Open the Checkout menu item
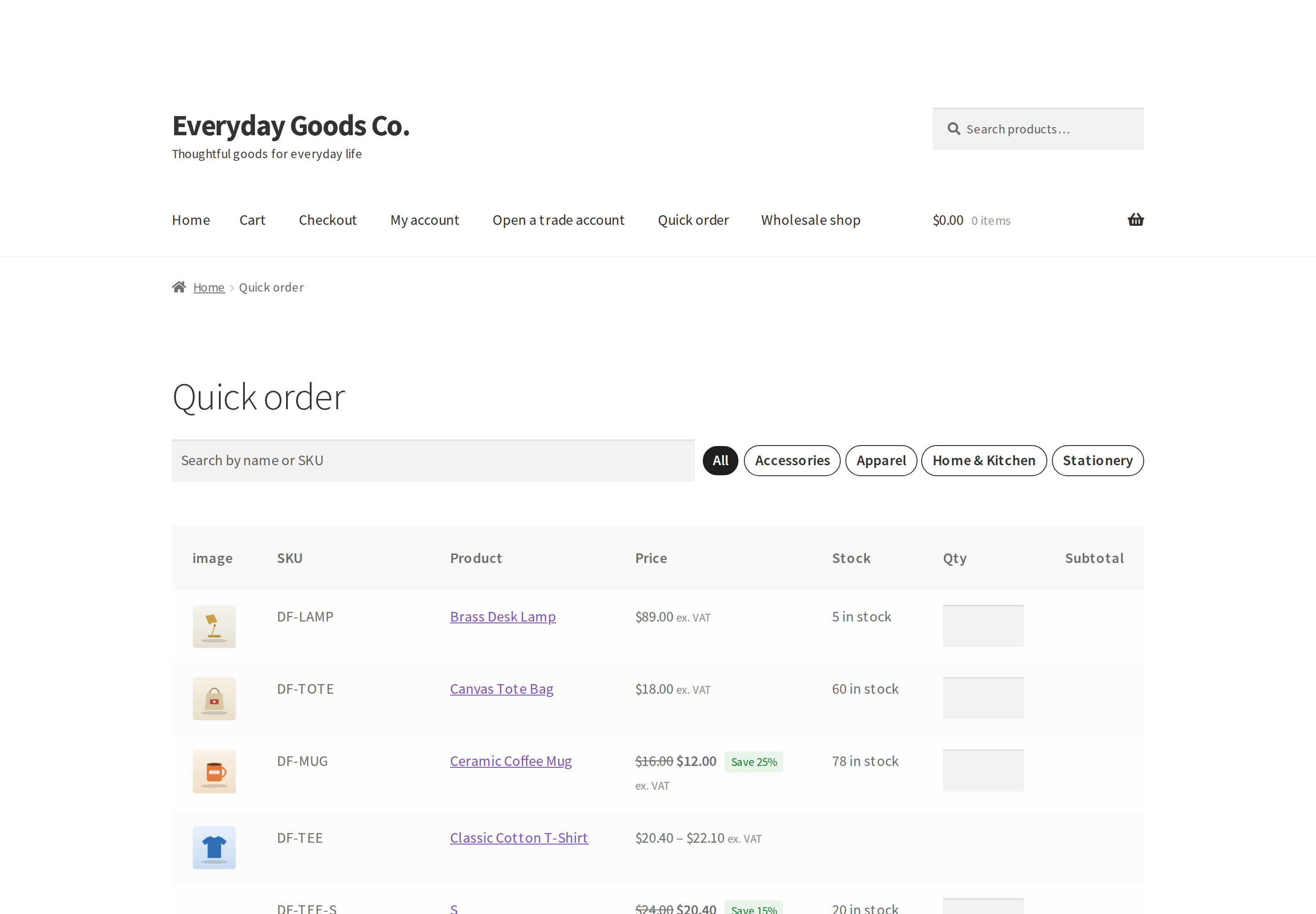Screen dimensions: 1316x914 tap(328, 220)
